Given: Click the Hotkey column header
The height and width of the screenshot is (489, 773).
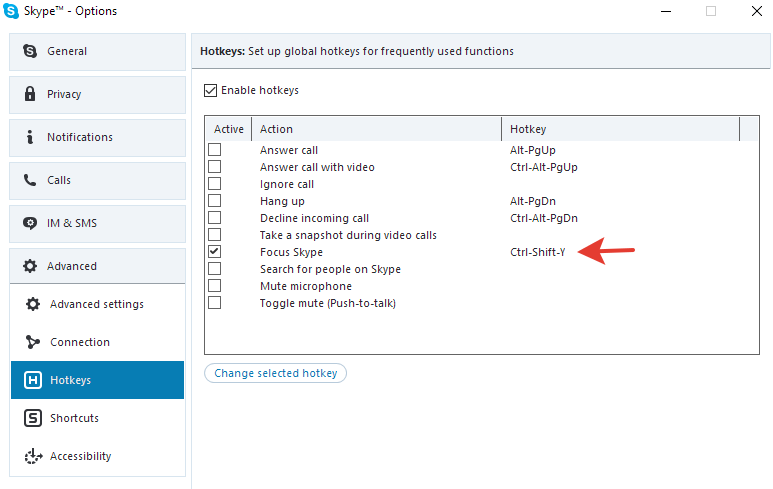Looking at the screenshot, I should [x=621, y=129].
